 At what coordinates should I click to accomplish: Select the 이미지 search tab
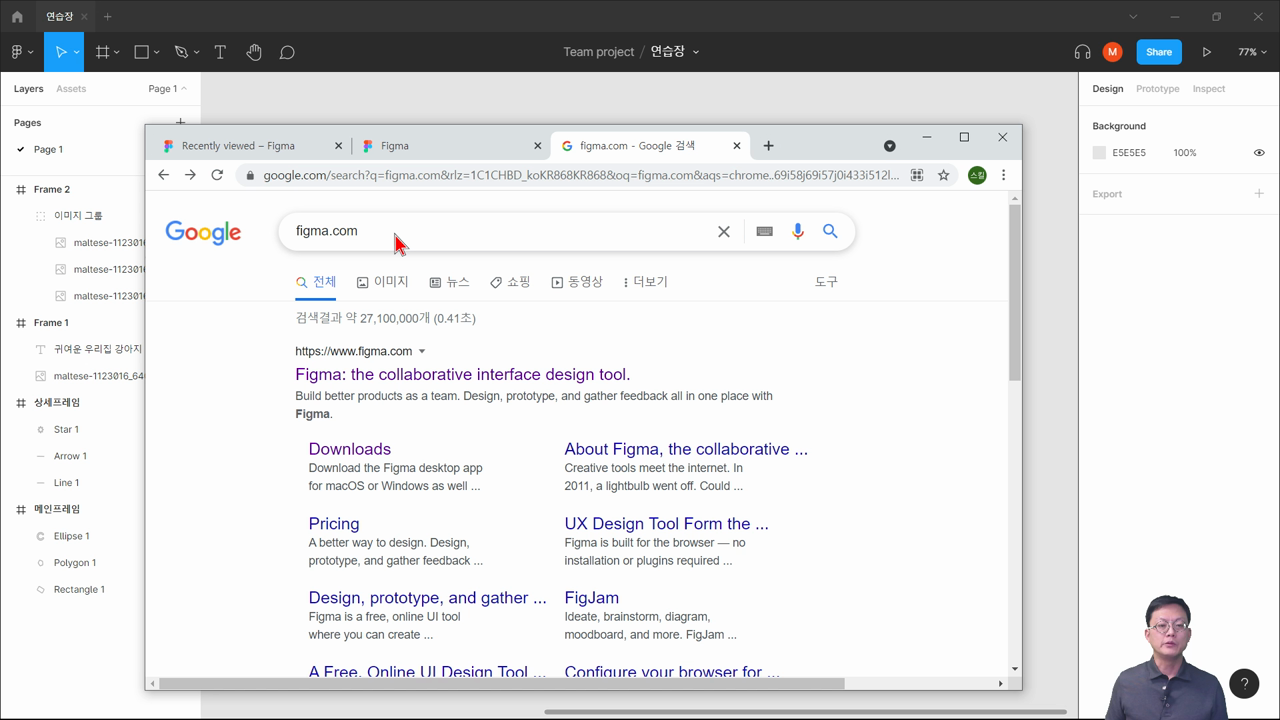tap(383, 282)
